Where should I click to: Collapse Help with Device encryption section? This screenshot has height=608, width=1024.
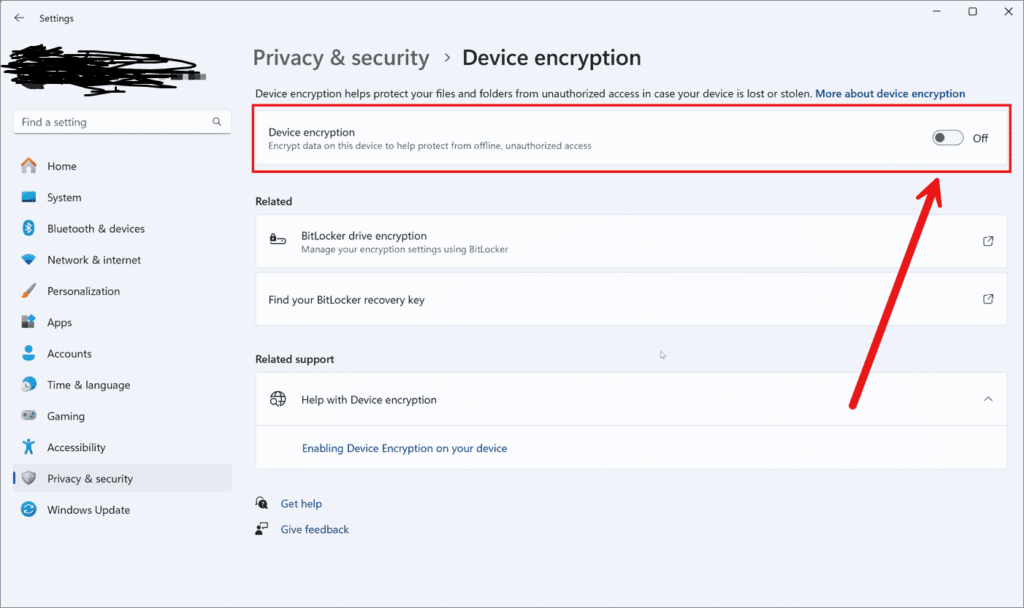coord(988,399)
